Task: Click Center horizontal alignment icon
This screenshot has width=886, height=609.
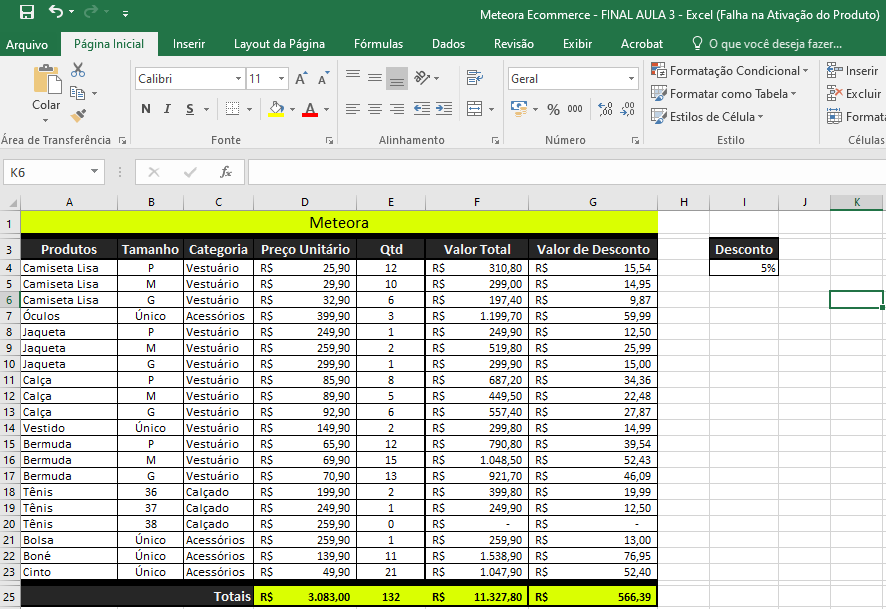Action: pyautogui.click(x=375, y=109)
